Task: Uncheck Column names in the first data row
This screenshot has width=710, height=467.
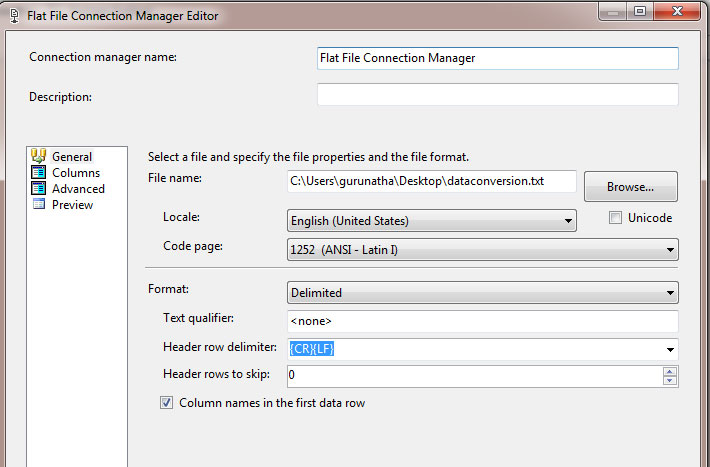Action: click(x=166, y=402)
